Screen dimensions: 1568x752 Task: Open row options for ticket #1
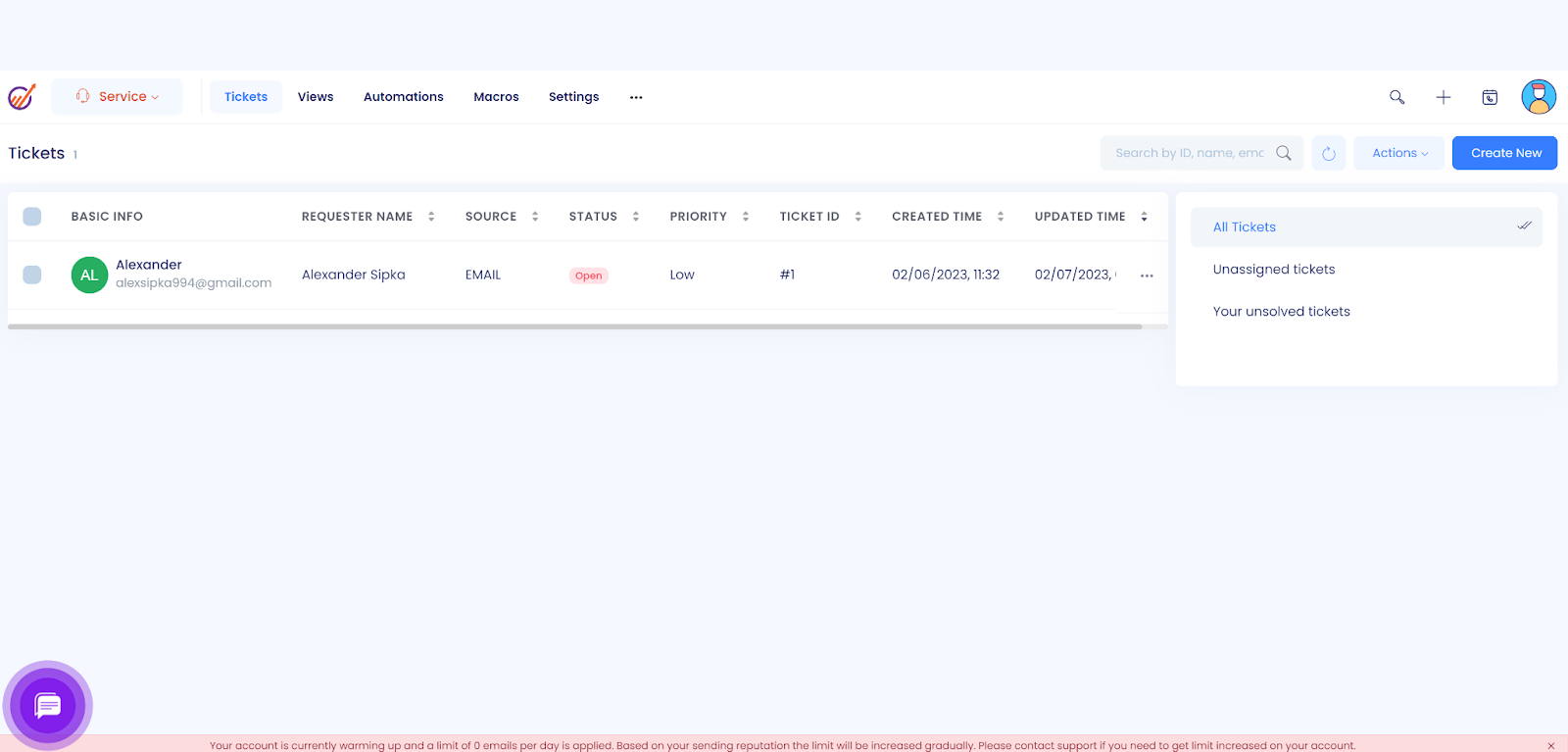1146,276
